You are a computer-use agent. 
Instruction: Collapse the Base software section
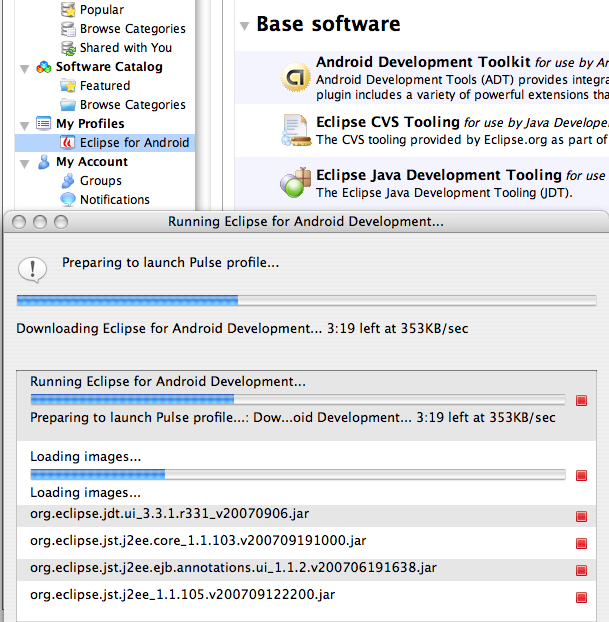click(244, 26)
